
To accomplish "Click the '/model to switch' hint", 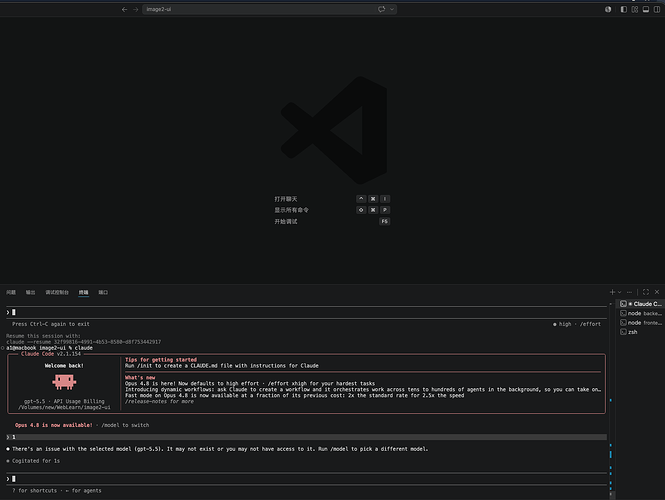I will point(125,425).
